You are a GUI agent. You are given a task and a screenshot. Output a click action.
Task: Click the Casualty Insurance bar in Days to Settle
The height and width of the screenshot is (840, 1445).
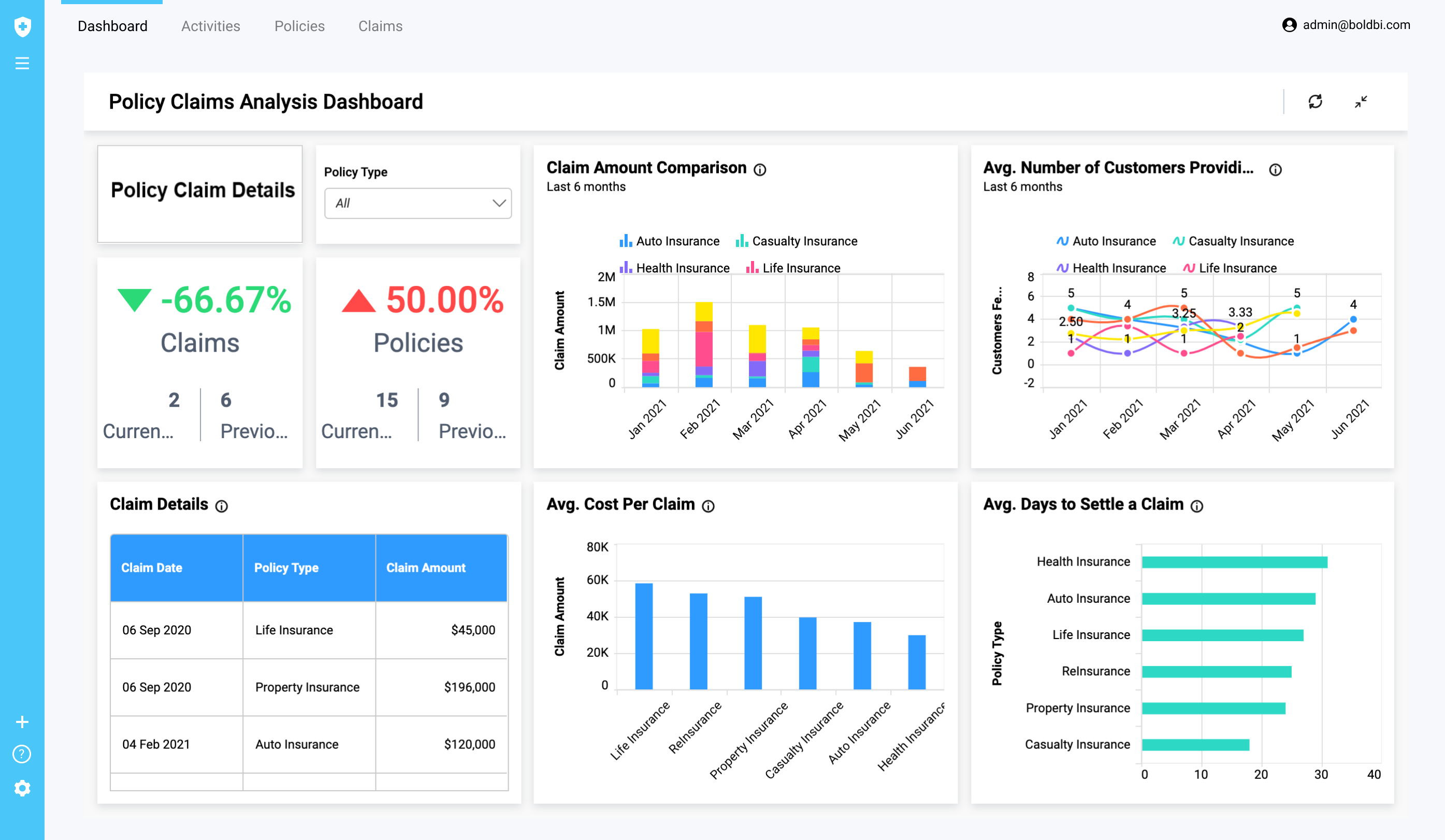(x=1195, y=745)
